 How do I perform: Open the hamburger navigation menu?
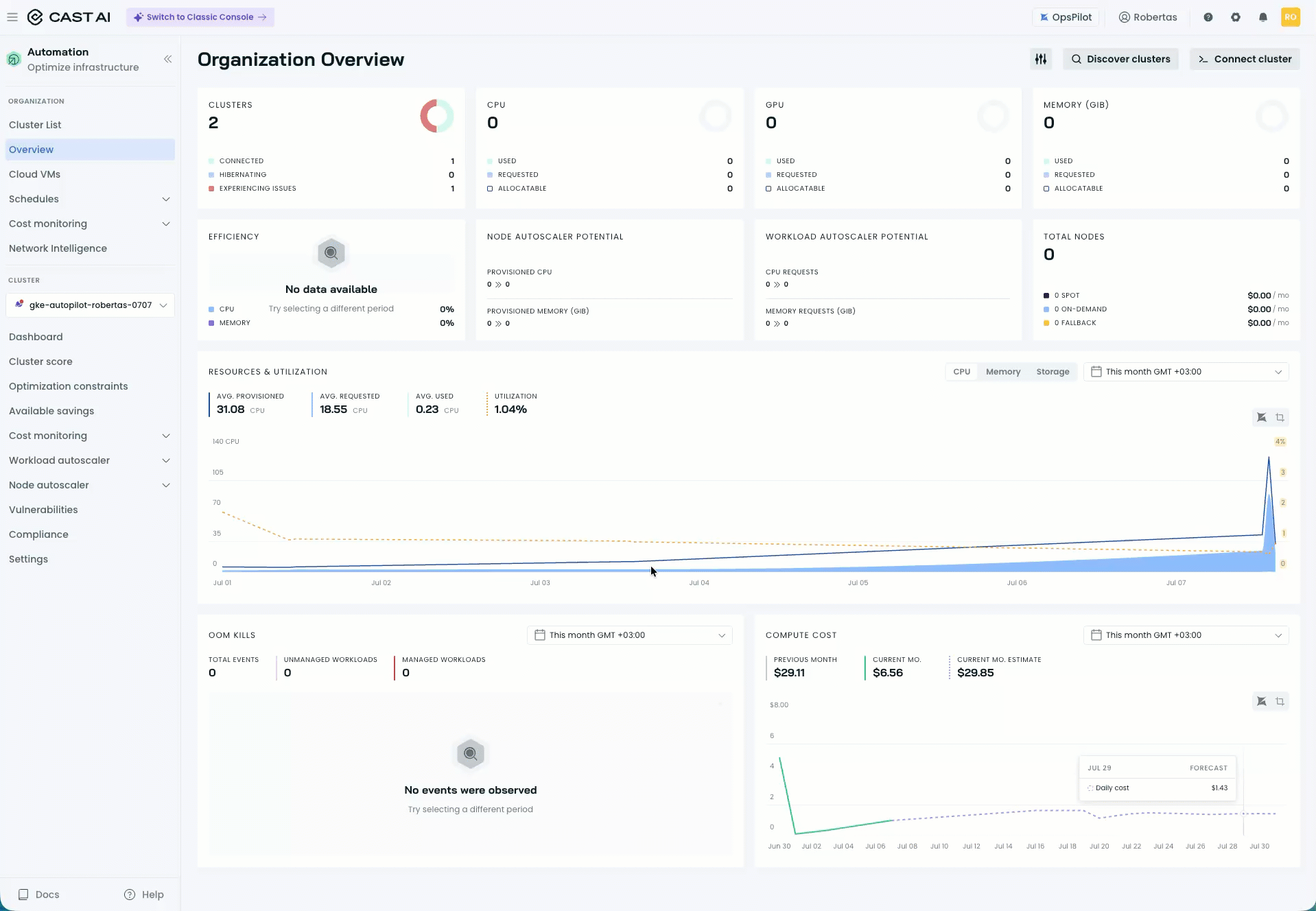12,17
